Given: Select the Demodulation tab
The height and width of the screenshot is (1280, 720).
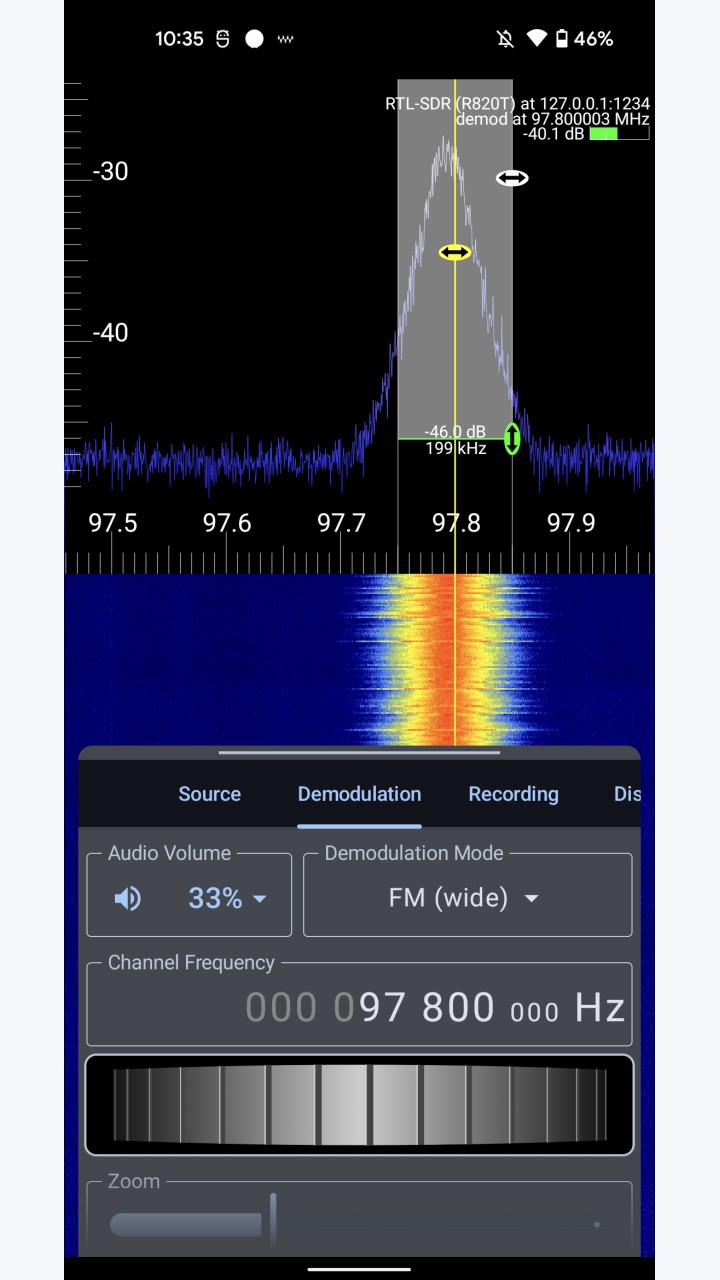Looking at the screenshot, I should coord(359,794).
